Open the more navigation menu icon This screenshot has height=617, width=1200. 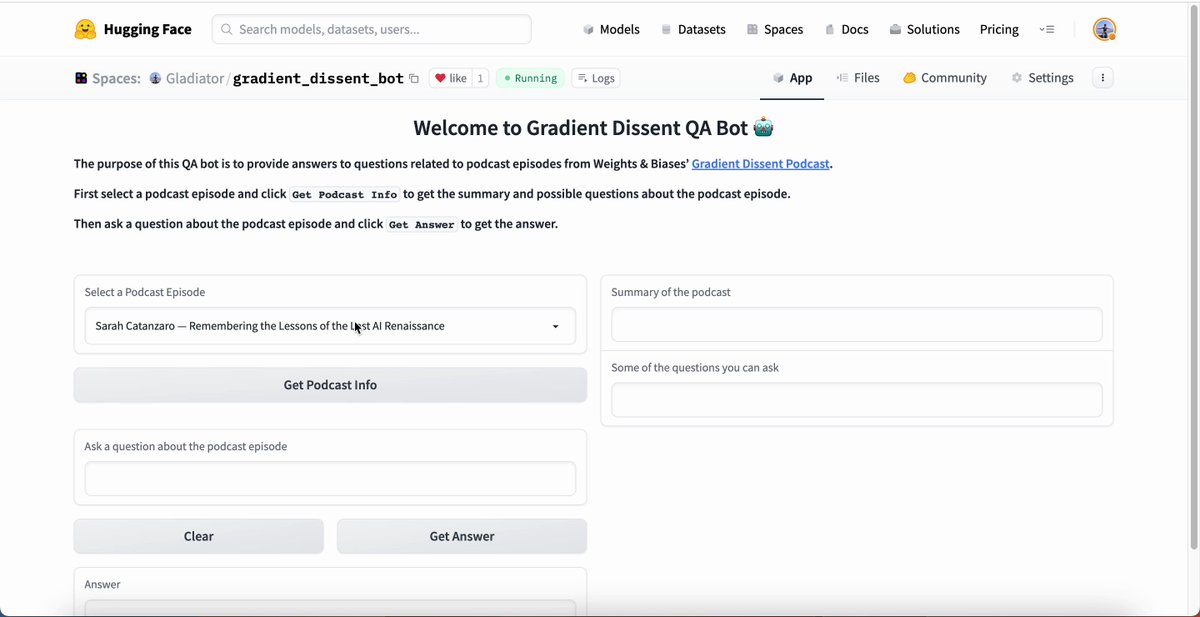click(x=1047, y=30)
